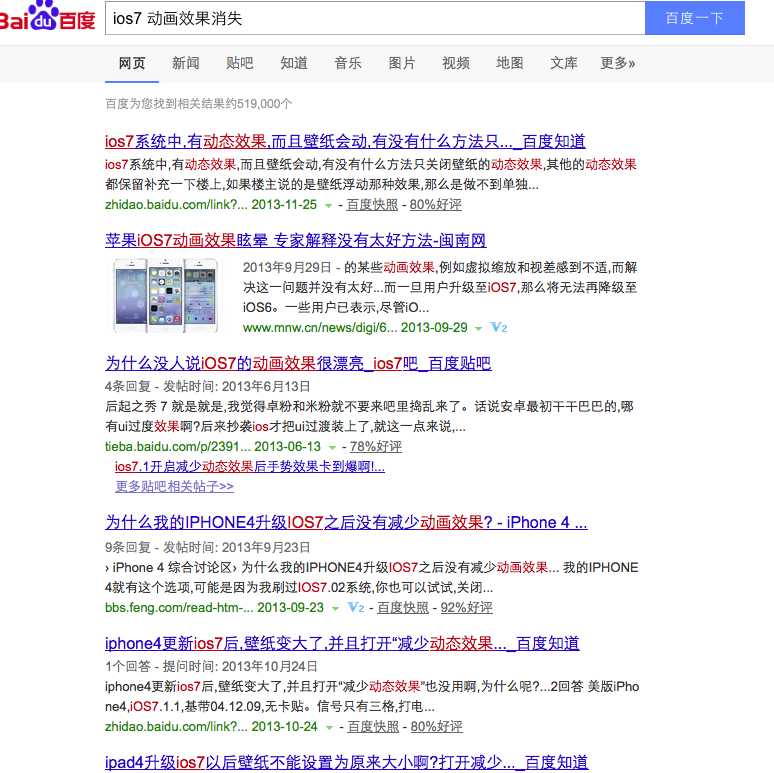Click URL www.mnw.cn/news/digi/6...

(355, 328)
